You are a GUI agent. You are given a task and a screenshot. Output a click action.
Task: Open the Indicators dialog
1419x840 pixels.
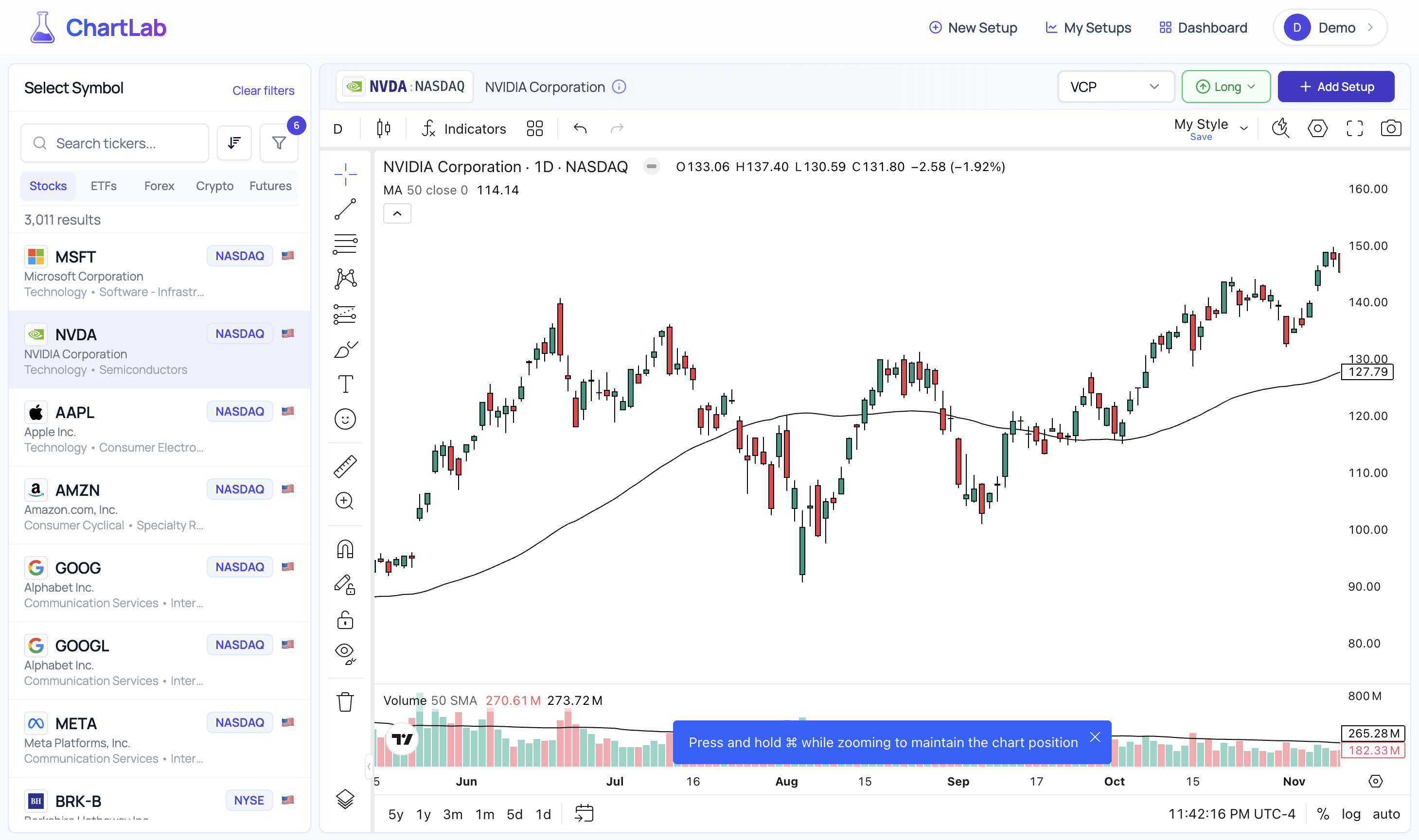pos(464,129)
